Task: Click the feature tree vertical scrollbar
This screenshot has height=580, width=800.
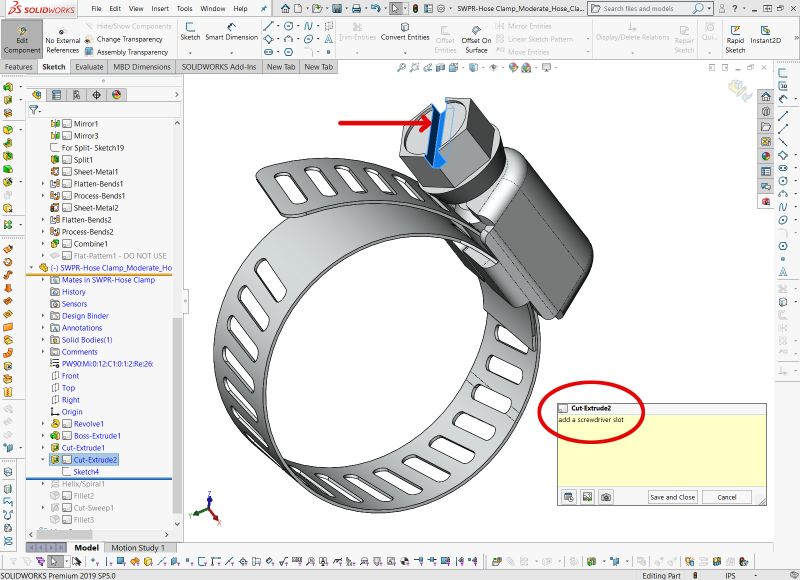Action: click(177, 416)
